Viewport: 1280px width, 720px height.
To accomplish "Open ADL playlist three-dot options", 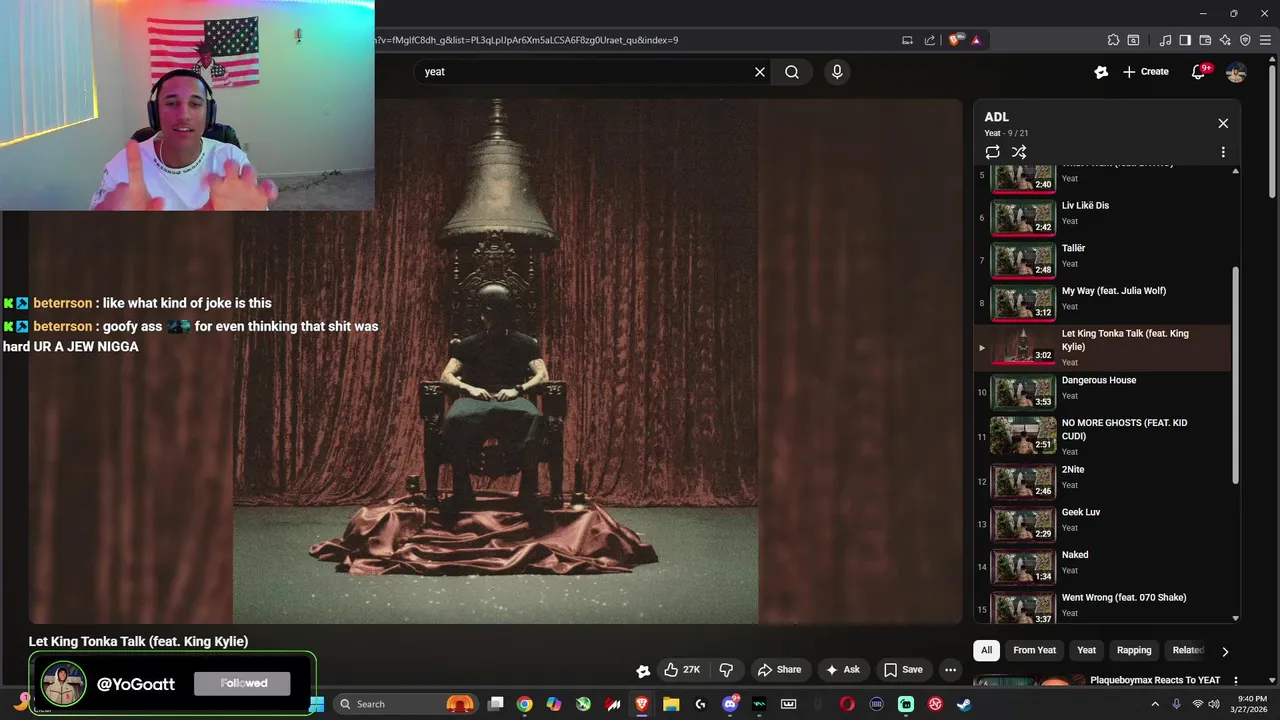I will click(1223, 152).
